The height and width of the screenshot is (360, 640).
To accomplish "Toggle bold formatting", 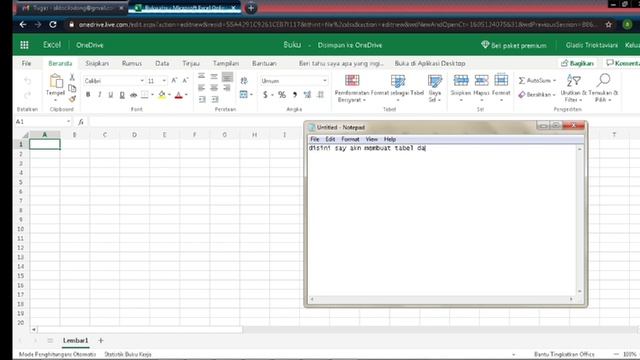I will coord(88,95).
